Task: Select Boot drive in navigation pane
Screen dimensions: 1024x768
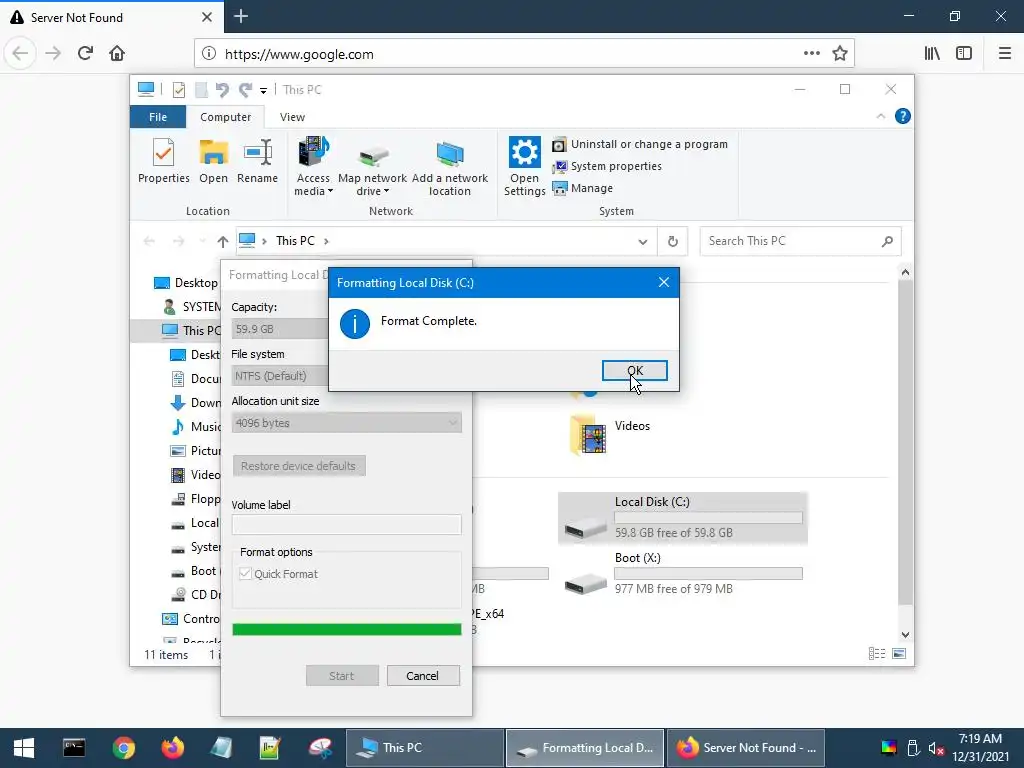Action: pyautogui.click(x=195, y=571)
